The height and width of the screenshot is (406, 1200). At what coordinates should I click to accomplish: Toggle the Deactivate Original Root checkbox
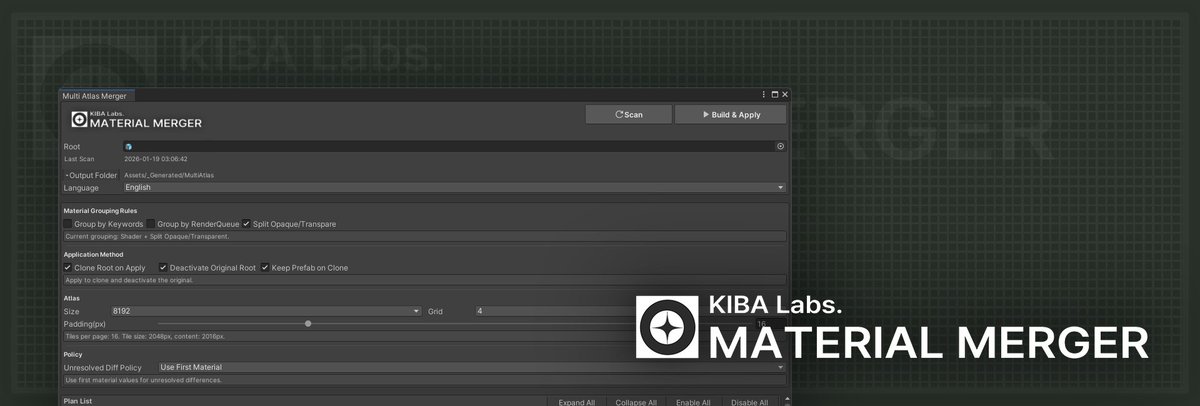pyautogui.click(x=163, y=268)
